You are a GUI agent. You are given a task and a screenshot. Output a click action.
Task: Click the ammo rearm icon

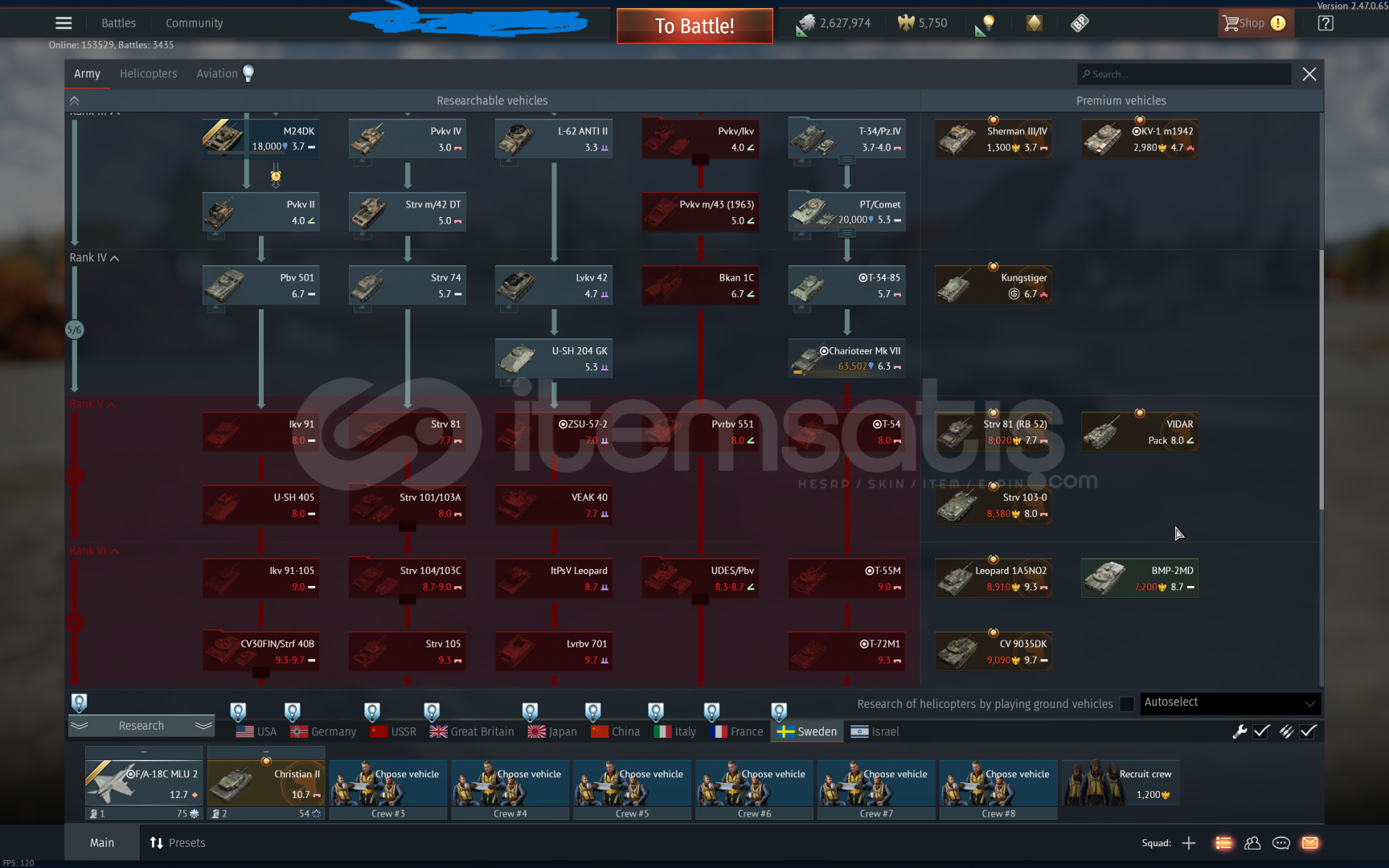(x=1286, y=731)
